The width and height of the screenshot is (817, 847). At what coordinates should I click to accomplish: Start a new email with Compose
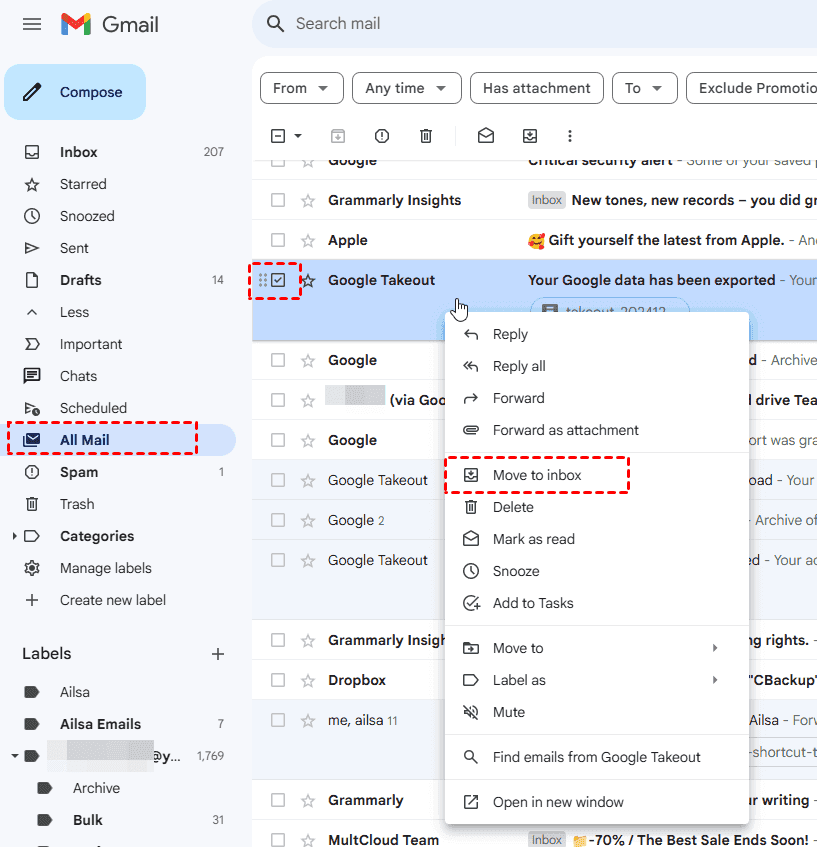click(x=75, y=92)
